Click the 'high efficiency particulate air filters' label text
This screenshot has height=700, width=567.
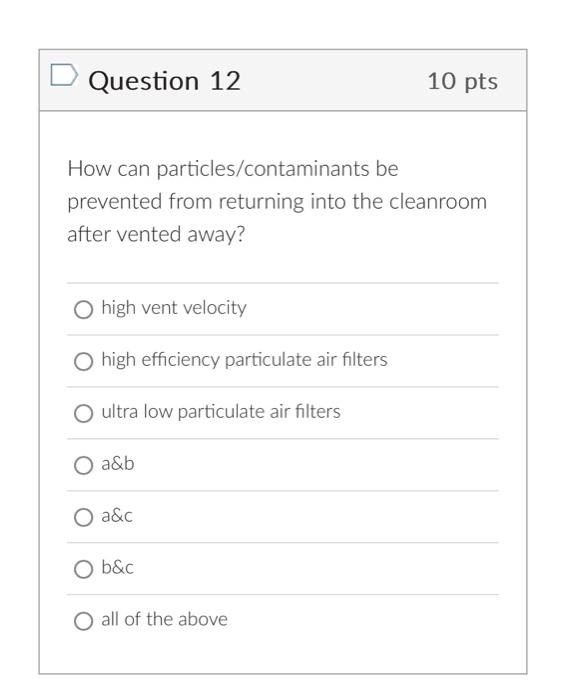[244, 360]
